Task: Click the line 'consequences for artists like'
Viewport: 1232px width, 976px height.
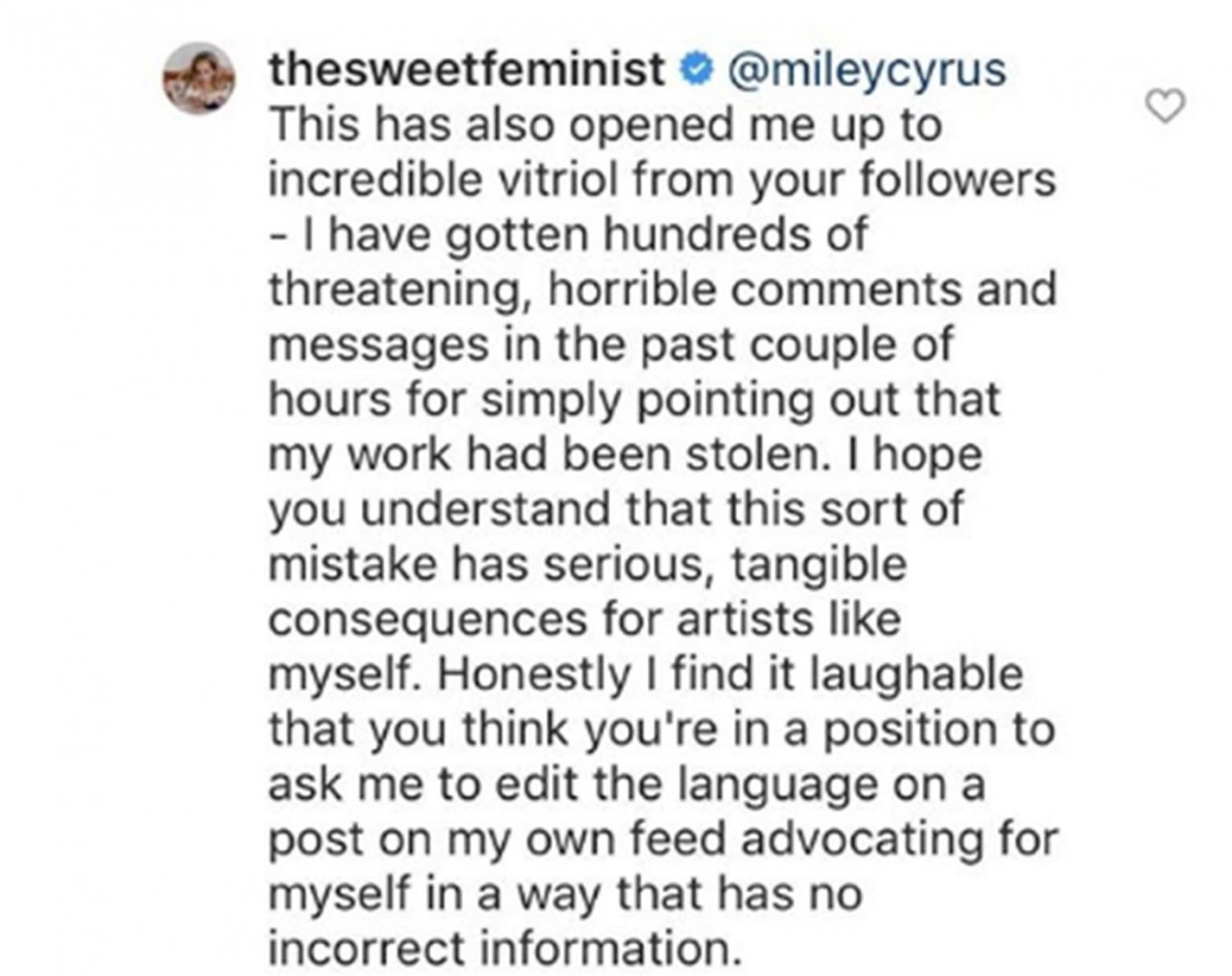Action: click(584, 619)
